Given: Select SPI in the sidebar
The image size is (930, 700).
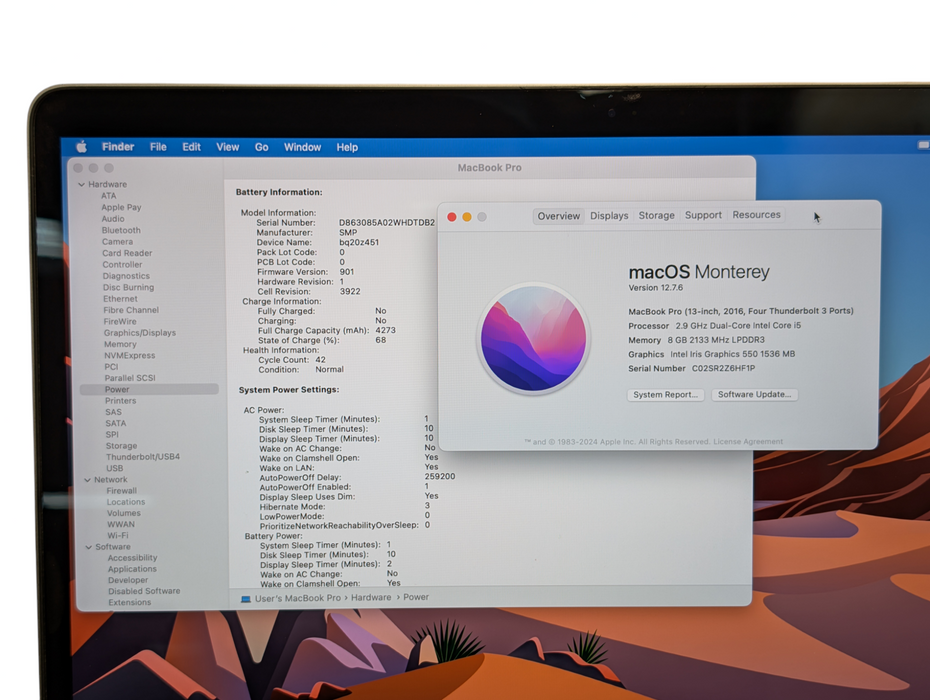Looking at the screenshot, I should 112,434.
